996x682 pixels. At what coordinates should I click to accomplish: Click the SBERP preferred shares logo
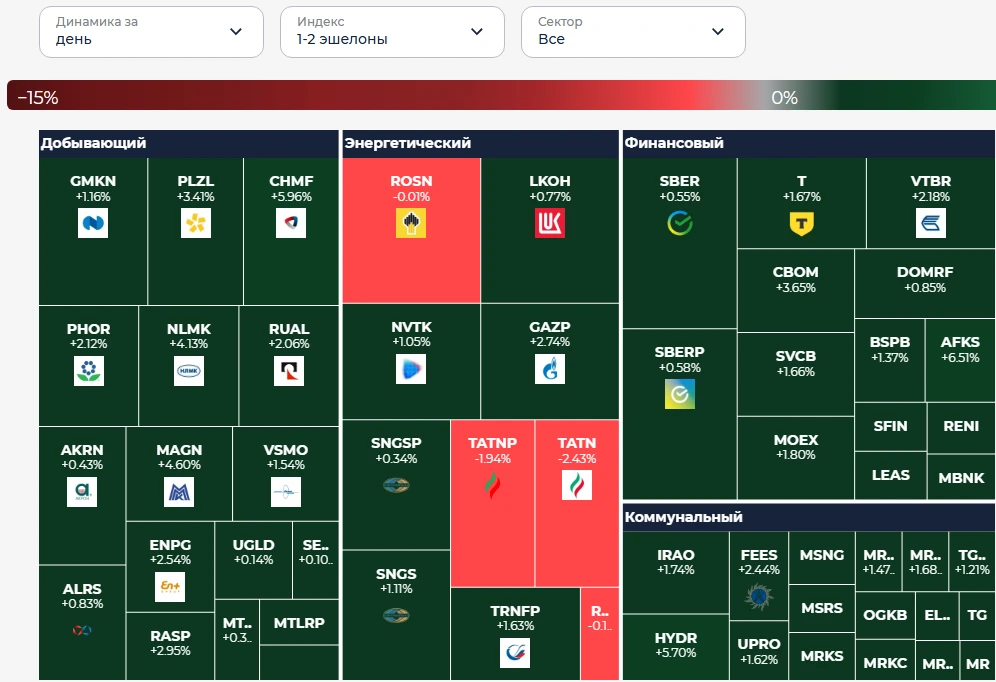point(680,394)
